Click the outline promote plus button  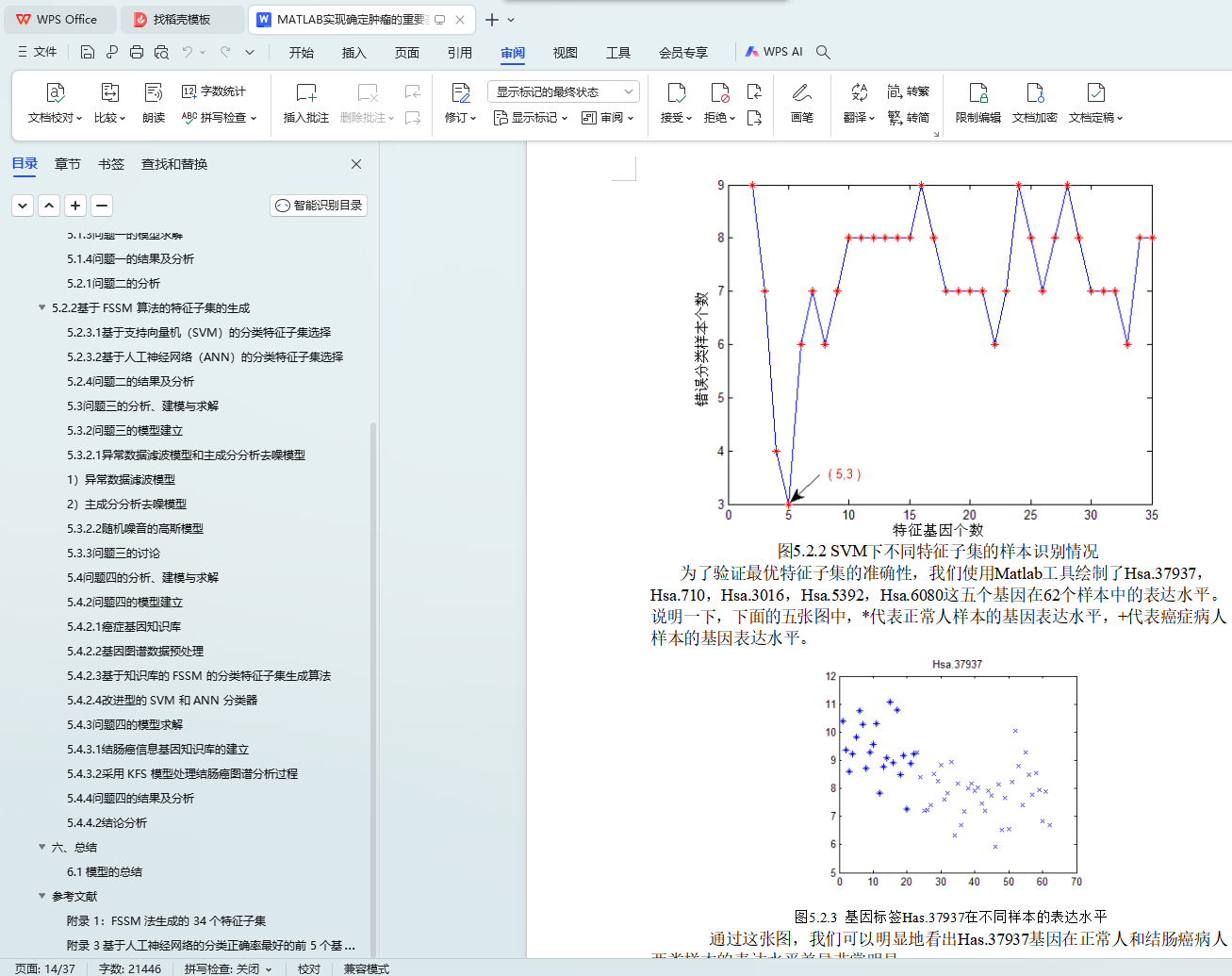coord(75,206)
